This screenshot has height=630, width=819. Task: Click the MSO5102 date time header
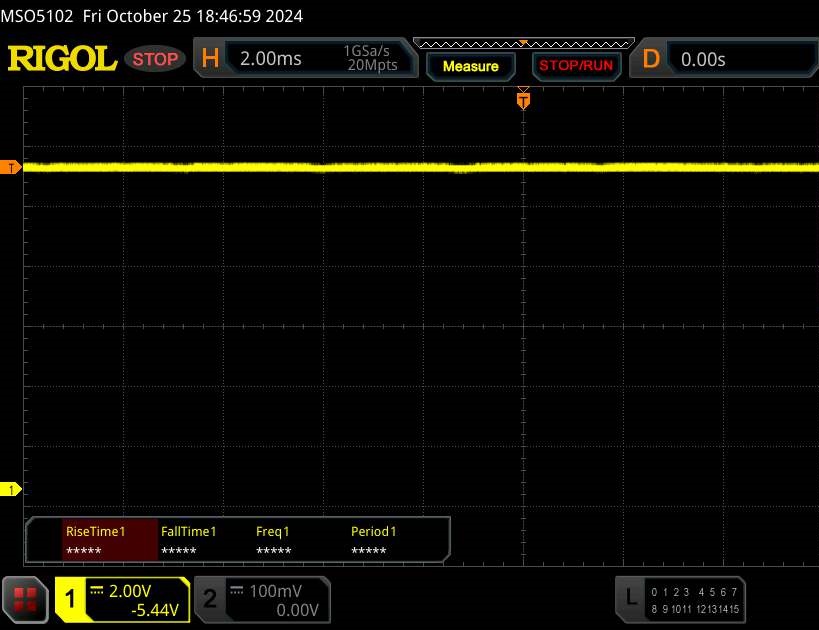(151, 16)
